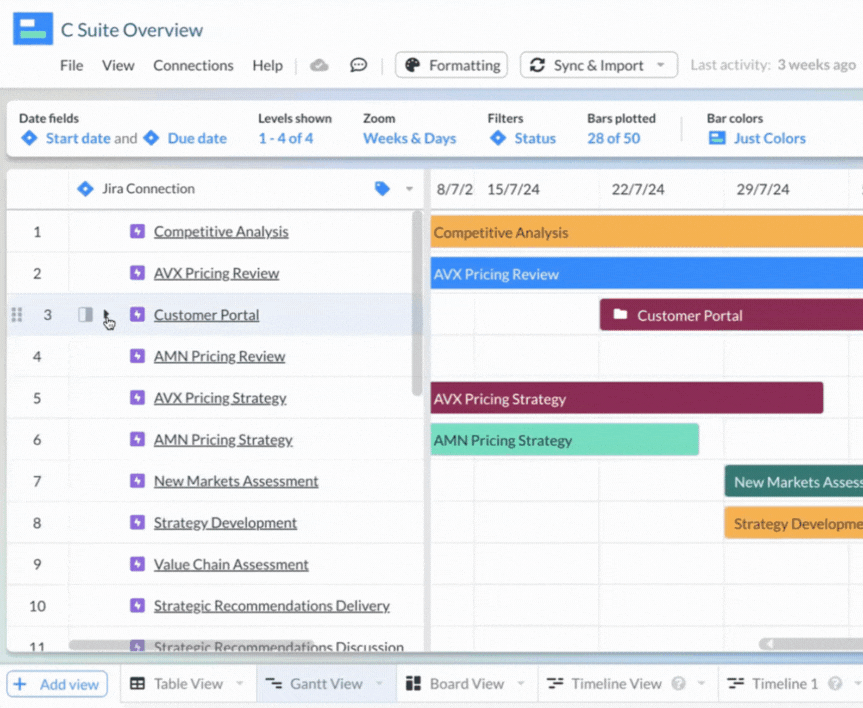
Task: Click the drag handle on row 3
Action: click(x=16, y=314)
